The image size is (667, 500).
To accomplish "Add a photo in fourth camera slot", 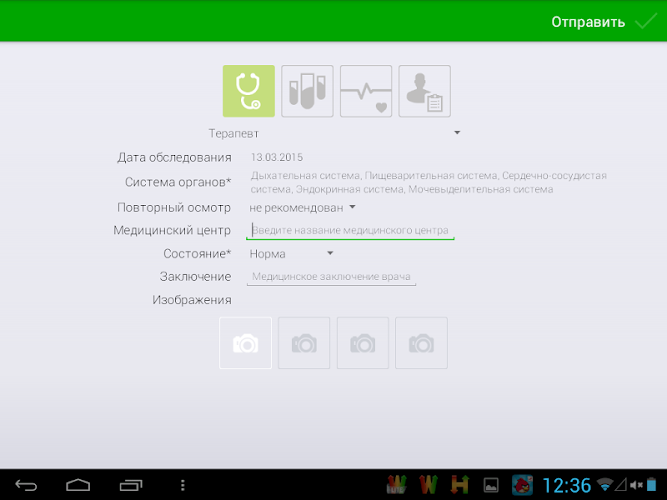I will (x=421, y=343).
